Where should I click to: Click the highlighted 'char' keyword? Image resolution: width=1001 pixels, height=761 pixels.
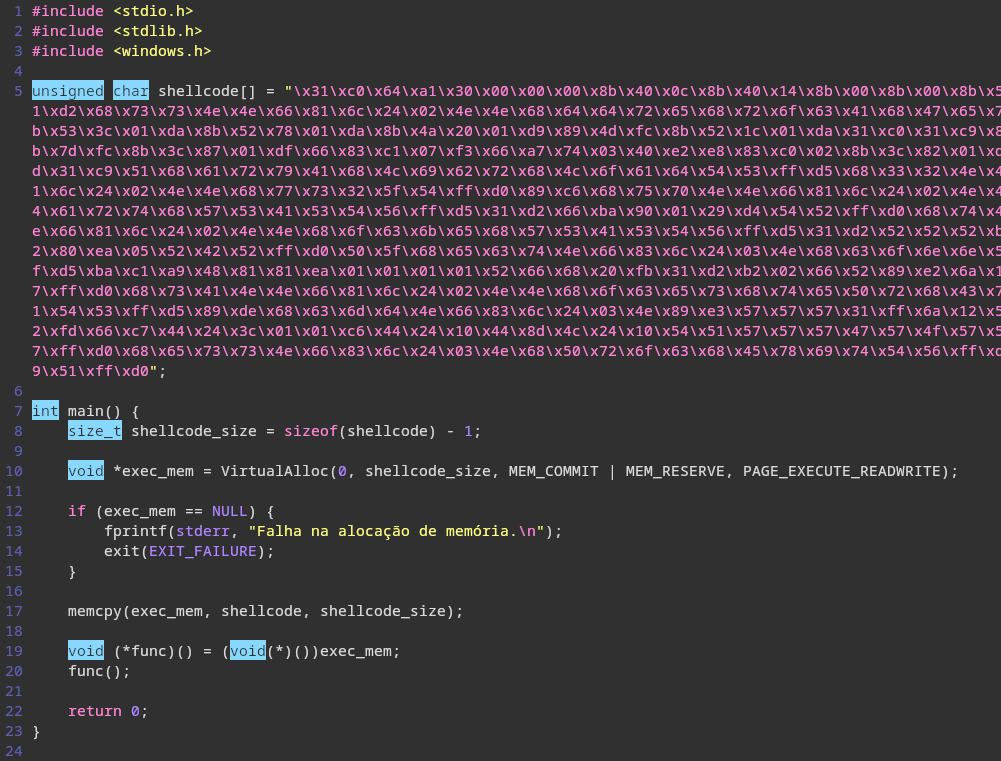click(x=130, y=91)
